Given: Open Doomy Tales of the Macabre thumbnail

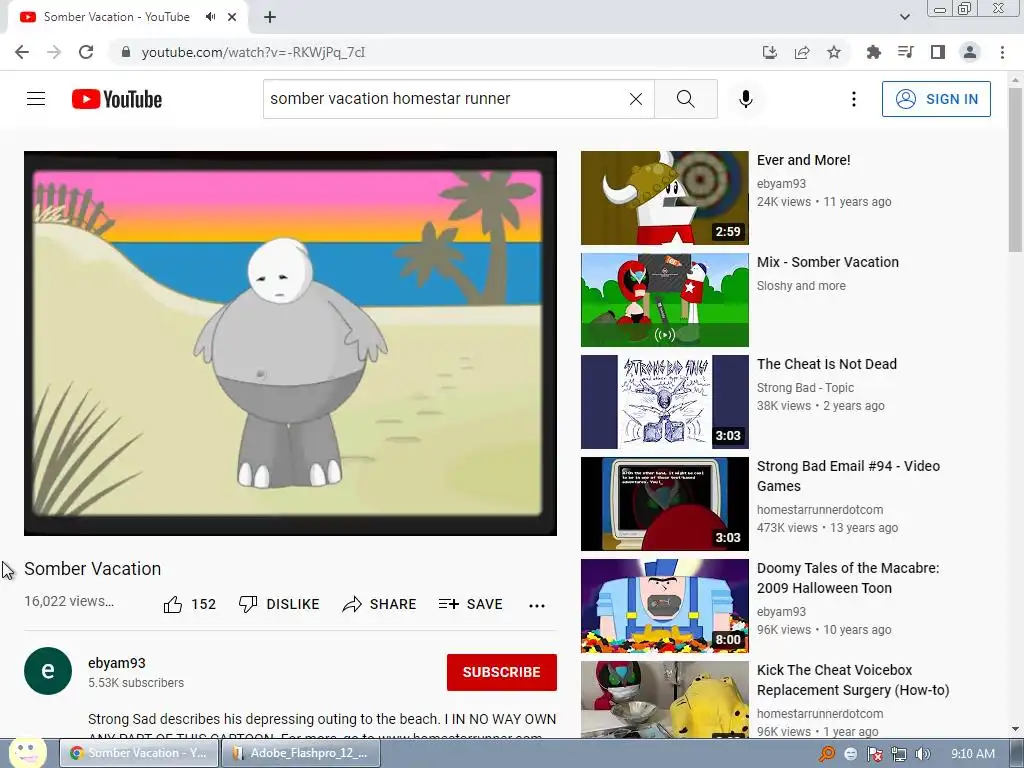Looking at the screenshot, I should click(x=665, y=605).
